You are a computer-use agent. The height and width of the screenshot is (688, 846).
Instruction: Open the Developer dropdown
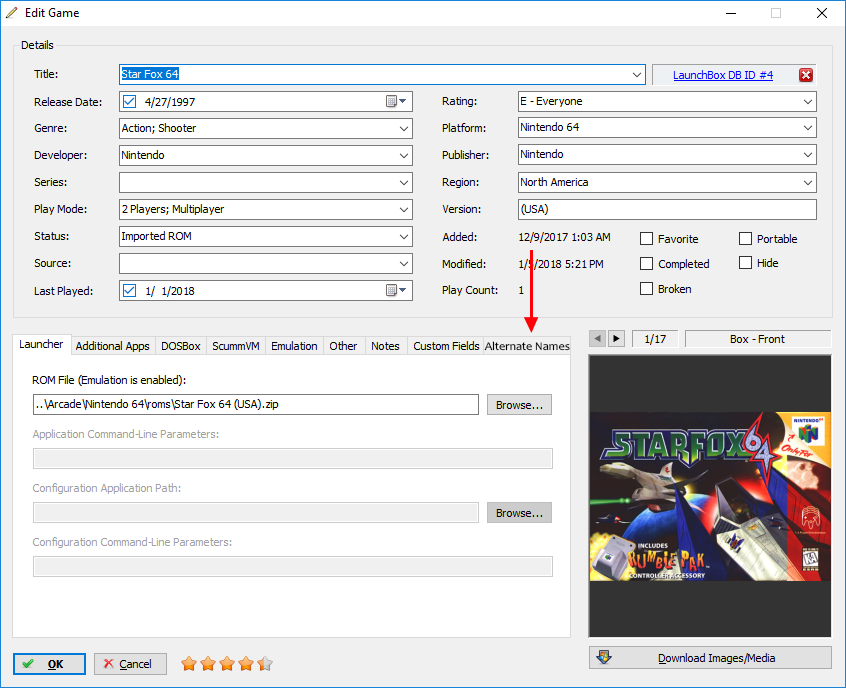point(404,155)
